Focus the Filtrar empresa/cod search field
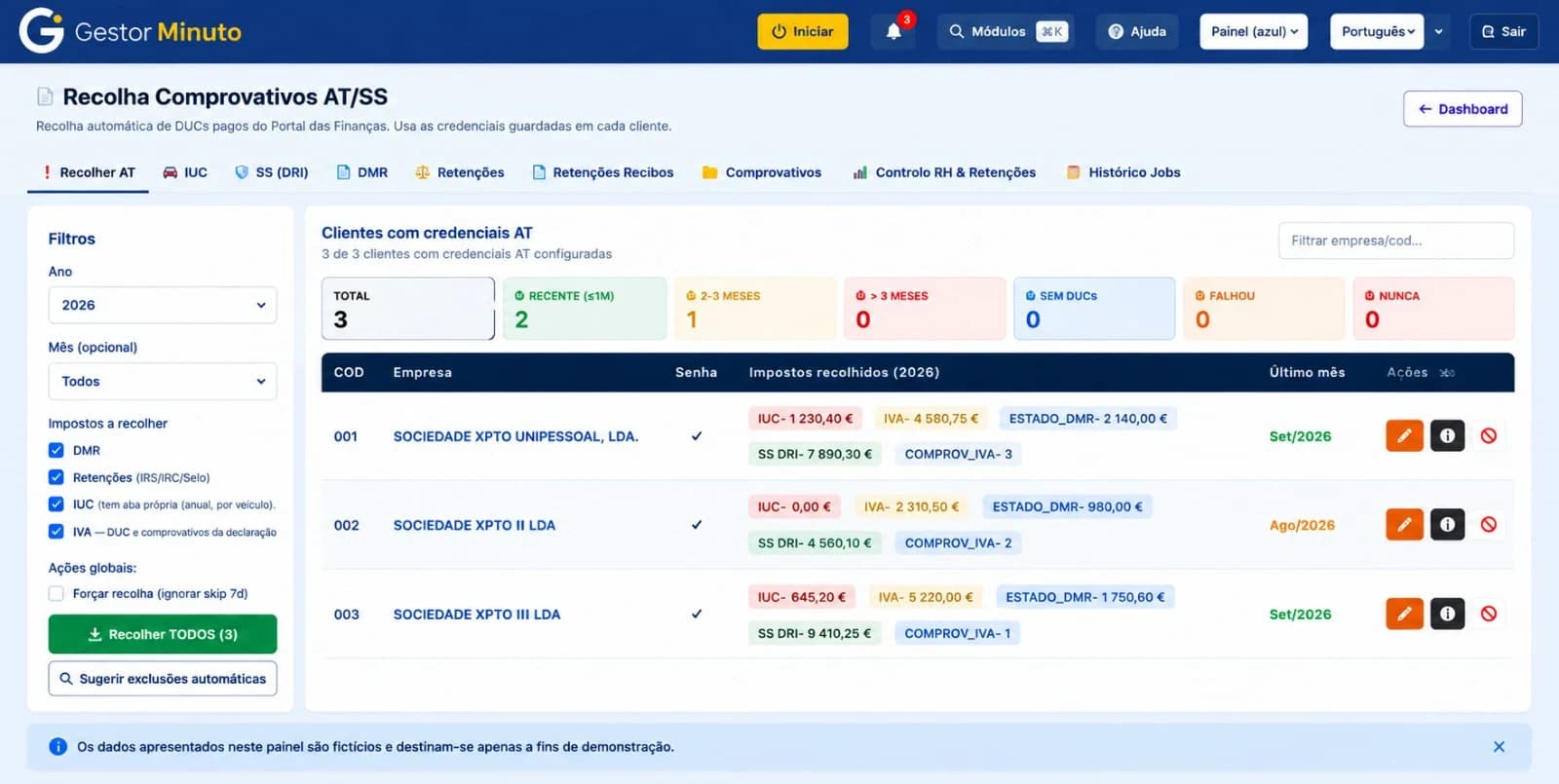 [1396, 241]
